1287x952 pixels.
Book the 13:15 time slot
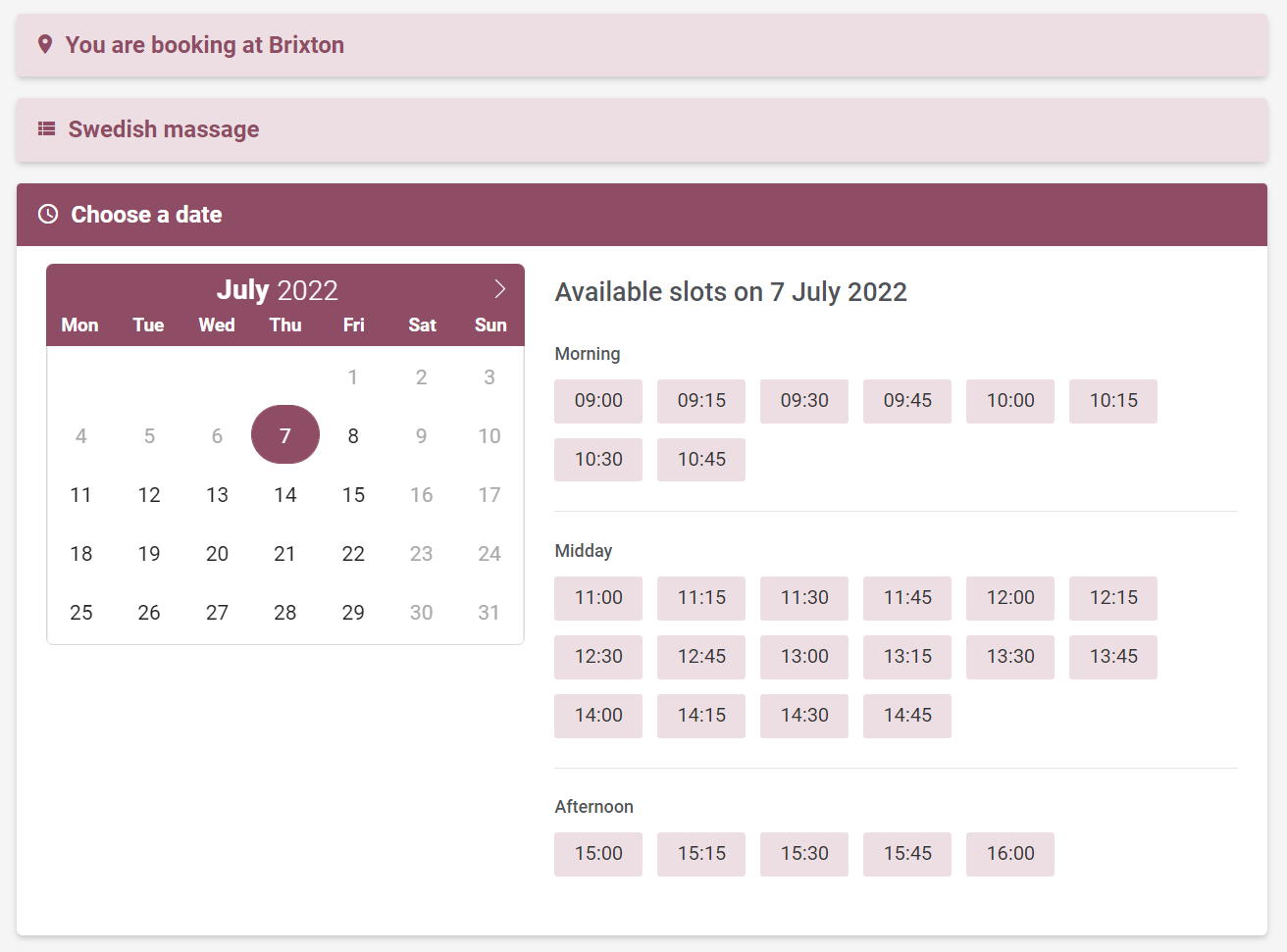[907, 657]
